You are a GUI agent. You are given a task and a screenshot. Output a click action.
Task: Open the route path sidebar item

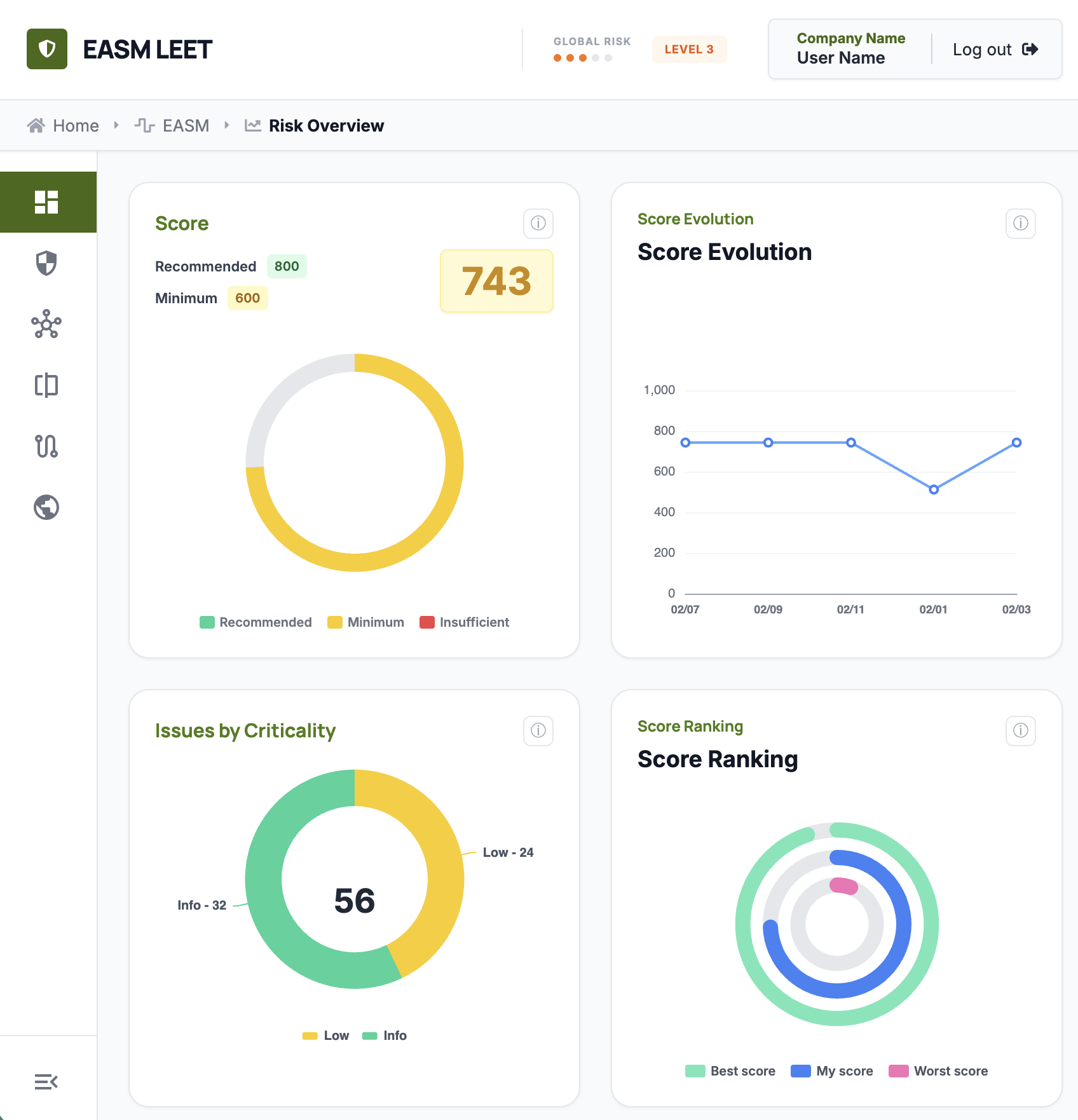coord(46,446)
